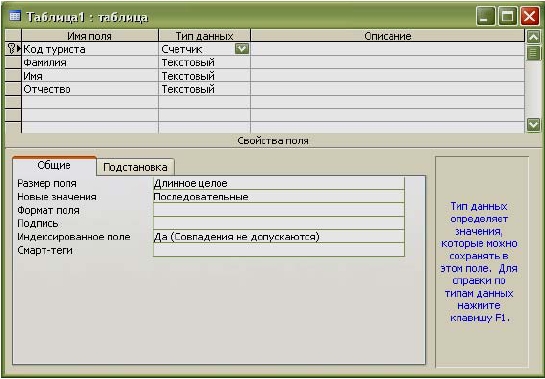Click the empty Формат поля property box
Viewport: 545px width, 379px height.
coord(279,210)
